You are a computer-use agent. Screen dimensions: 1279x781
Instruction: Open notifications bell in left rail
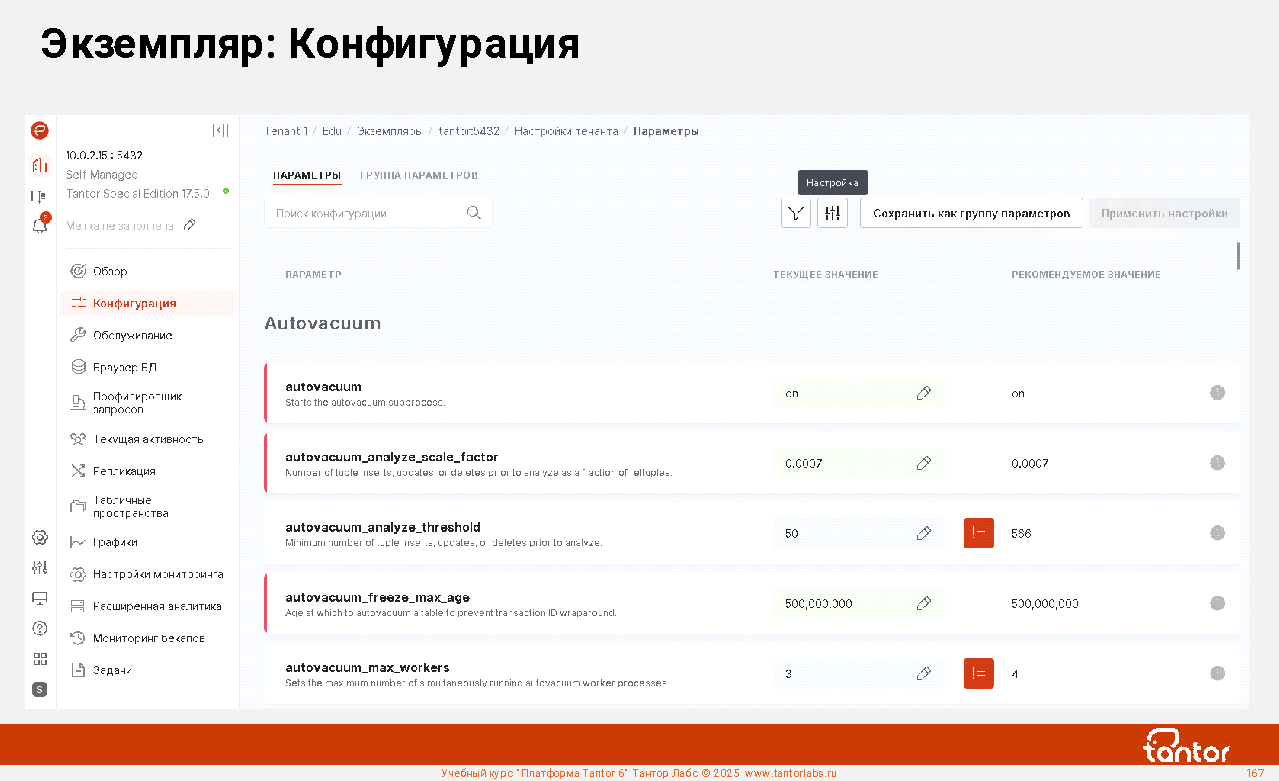pos(40,225)
